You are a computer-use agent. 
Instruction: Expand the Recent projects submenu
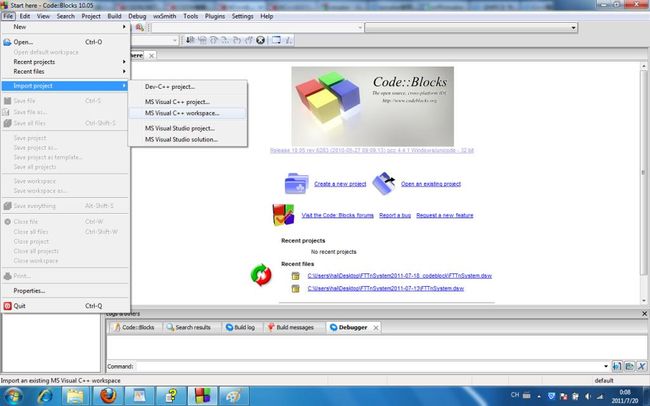pos(66,62)
